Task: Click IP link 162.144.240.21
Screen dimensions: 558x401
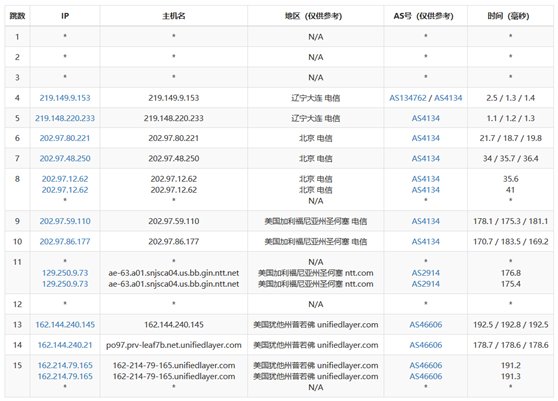Action: pos(65,345)
